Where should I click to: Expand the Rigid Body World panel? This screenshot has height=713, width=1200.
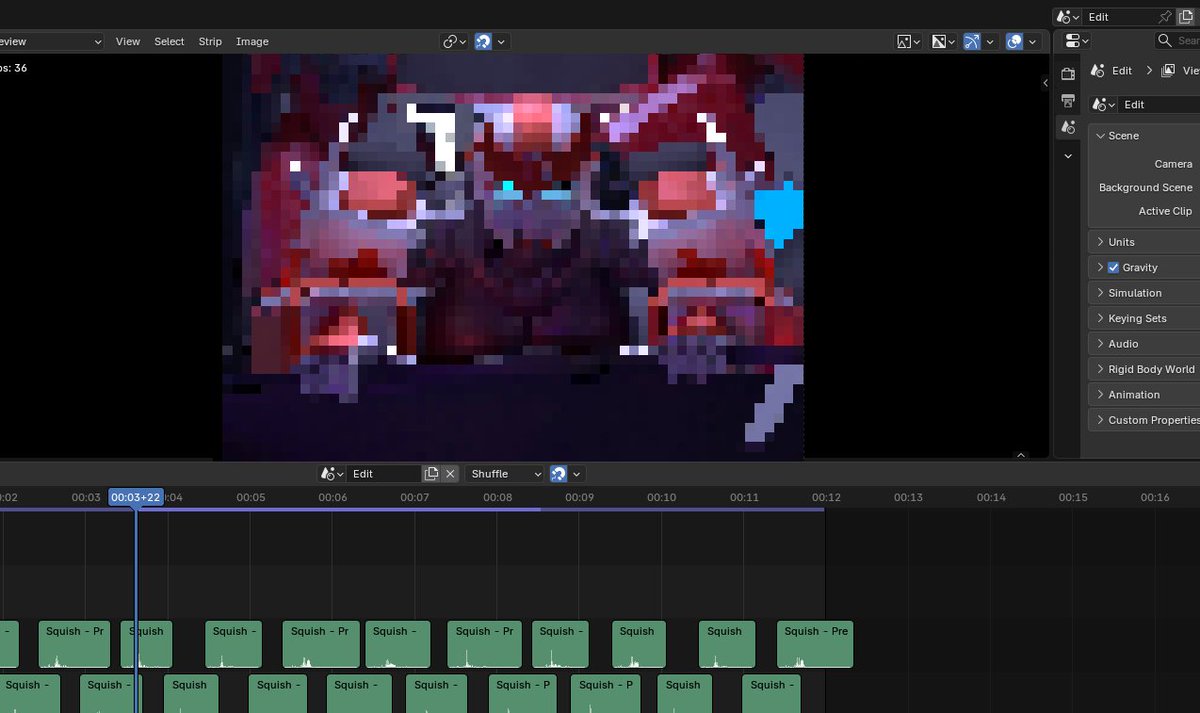(1144, 369)
